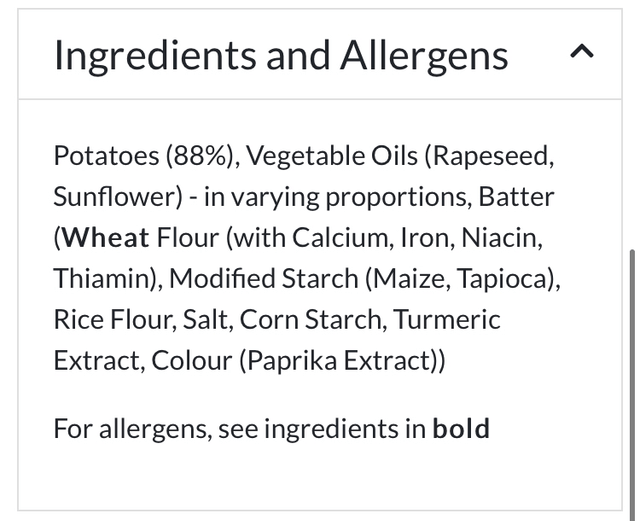Click the word "Niacin" in the ingredients
The height and width of the screenshot is (521, 640).
(496, 238)
